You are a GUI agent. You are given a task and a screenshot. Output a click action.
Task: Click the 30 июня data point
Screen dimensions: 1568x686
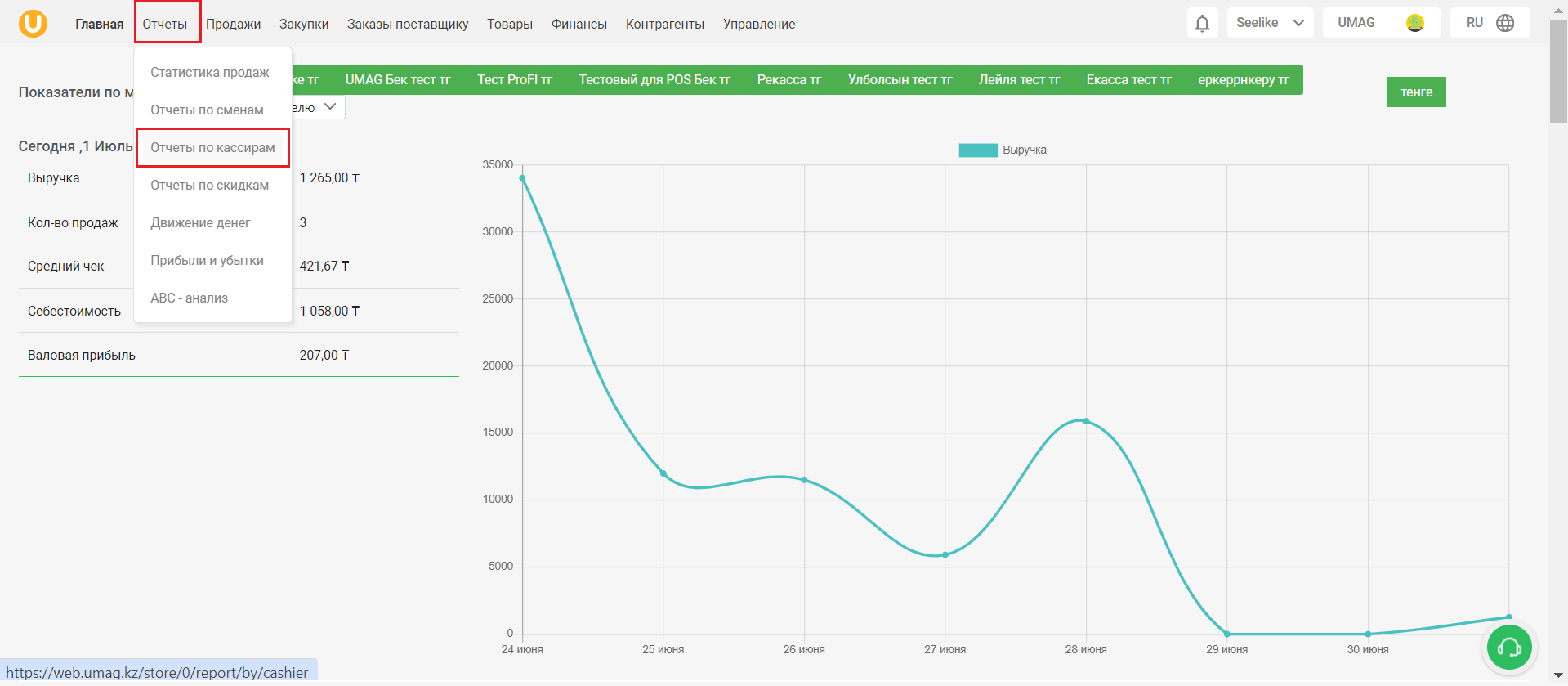pos(1368,634)
